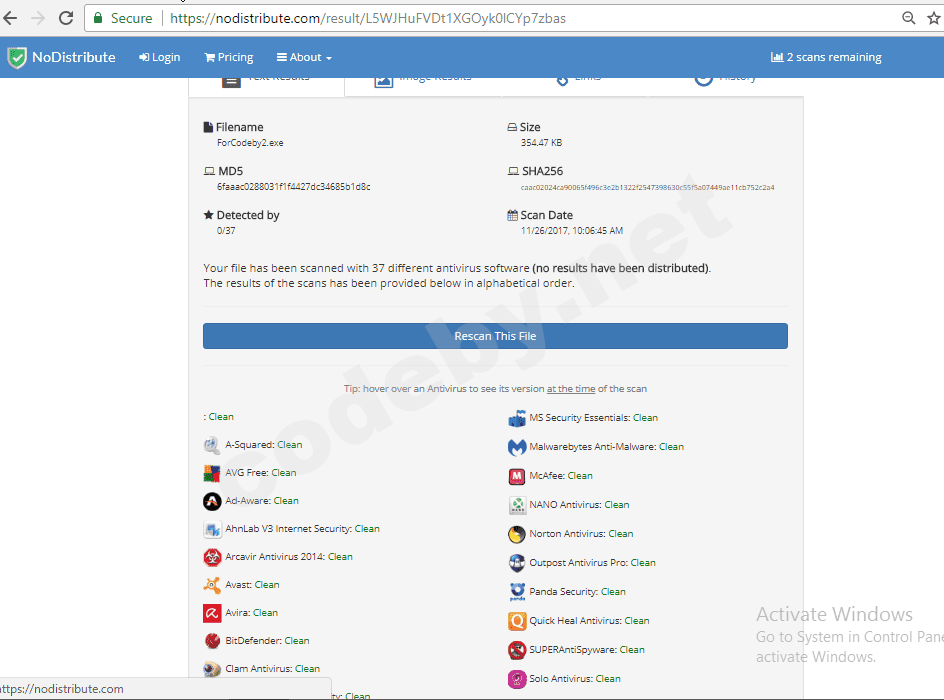
Task: Click the Avira: Clean result text
Action: click(x=252, y=613)
